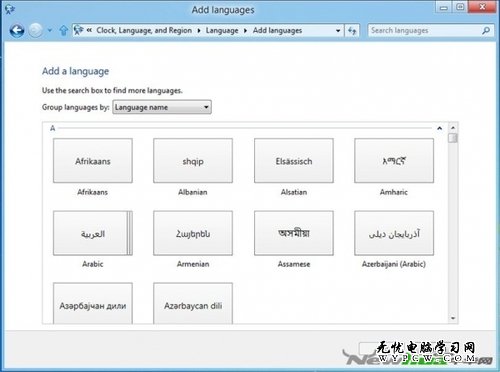Click the list scrollbar down arrow

click(x=453, y=318)
